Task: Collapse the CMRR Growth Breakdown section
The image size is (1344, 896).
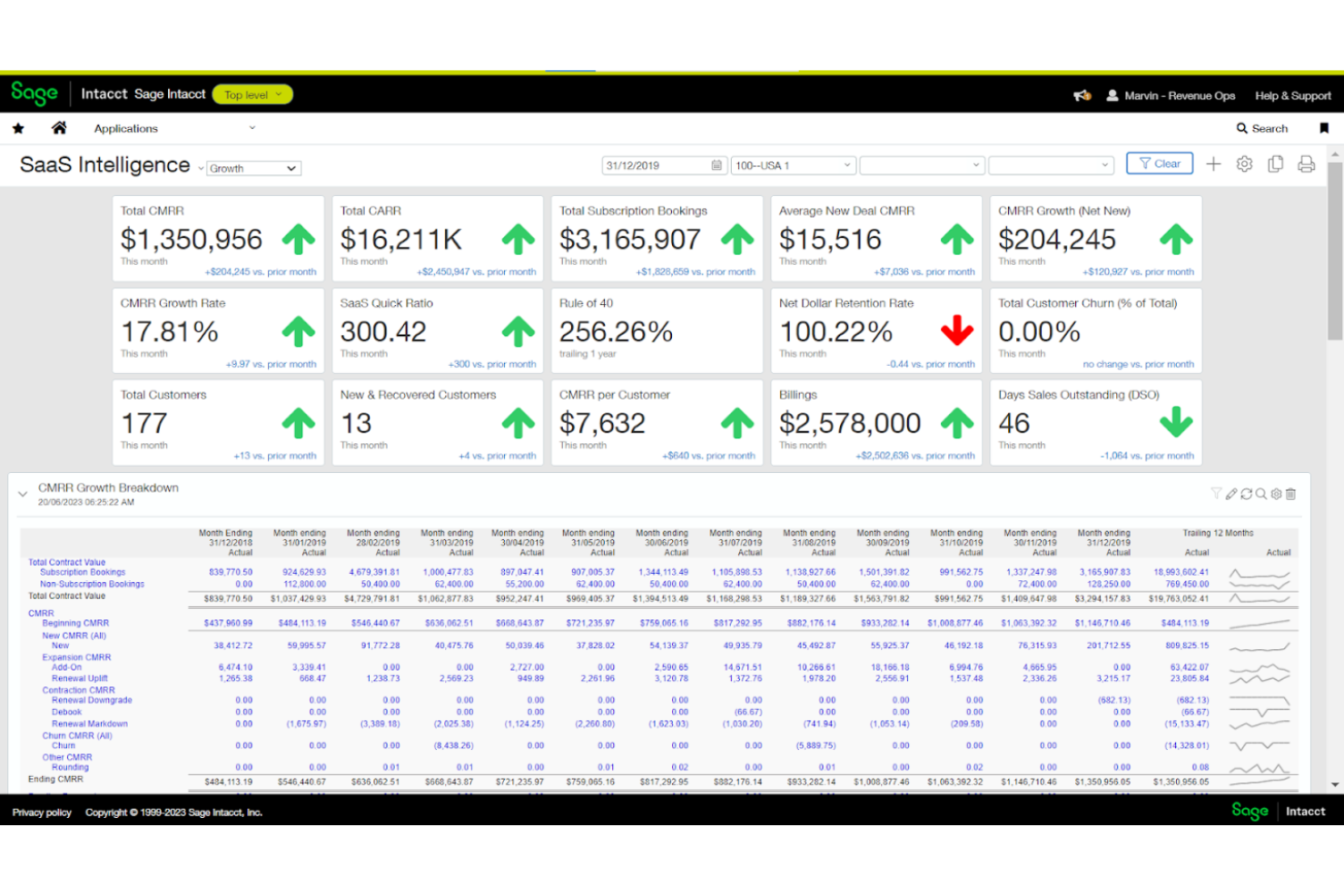Action: coord(23,494)
